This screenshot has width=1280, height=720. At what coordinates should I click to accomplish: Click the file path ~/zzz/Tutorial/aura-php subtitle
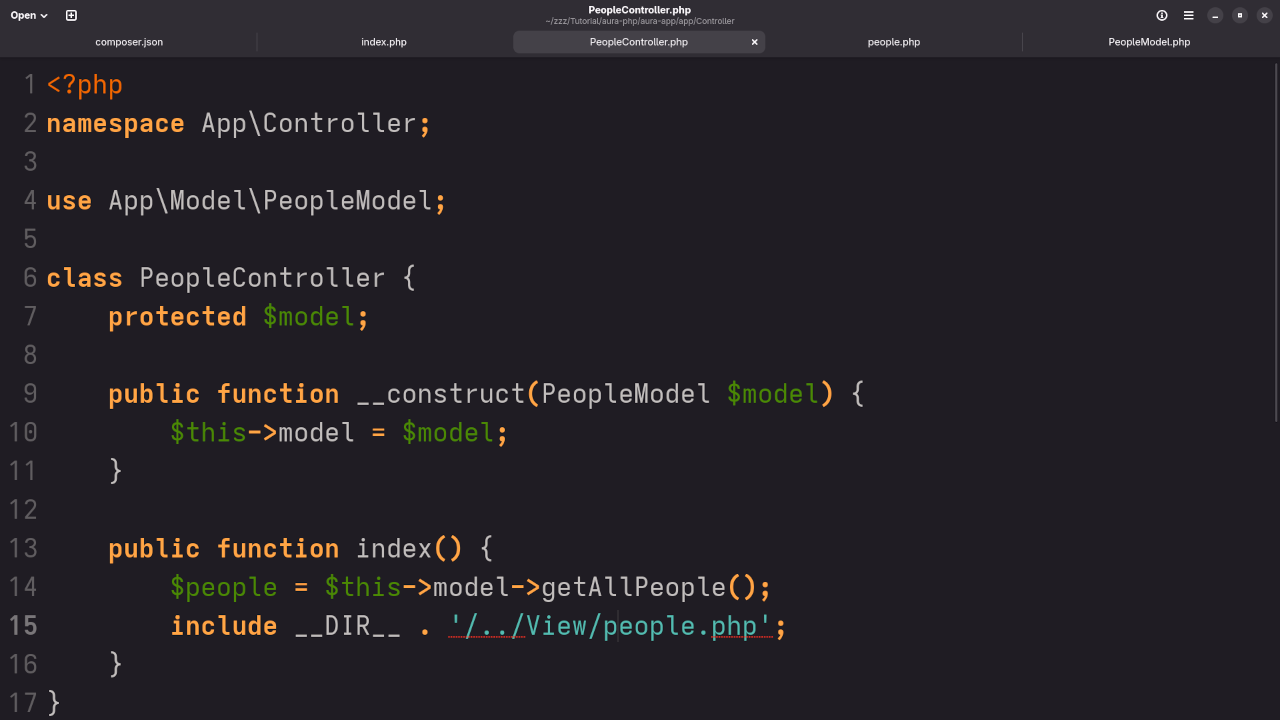point(639,21)
